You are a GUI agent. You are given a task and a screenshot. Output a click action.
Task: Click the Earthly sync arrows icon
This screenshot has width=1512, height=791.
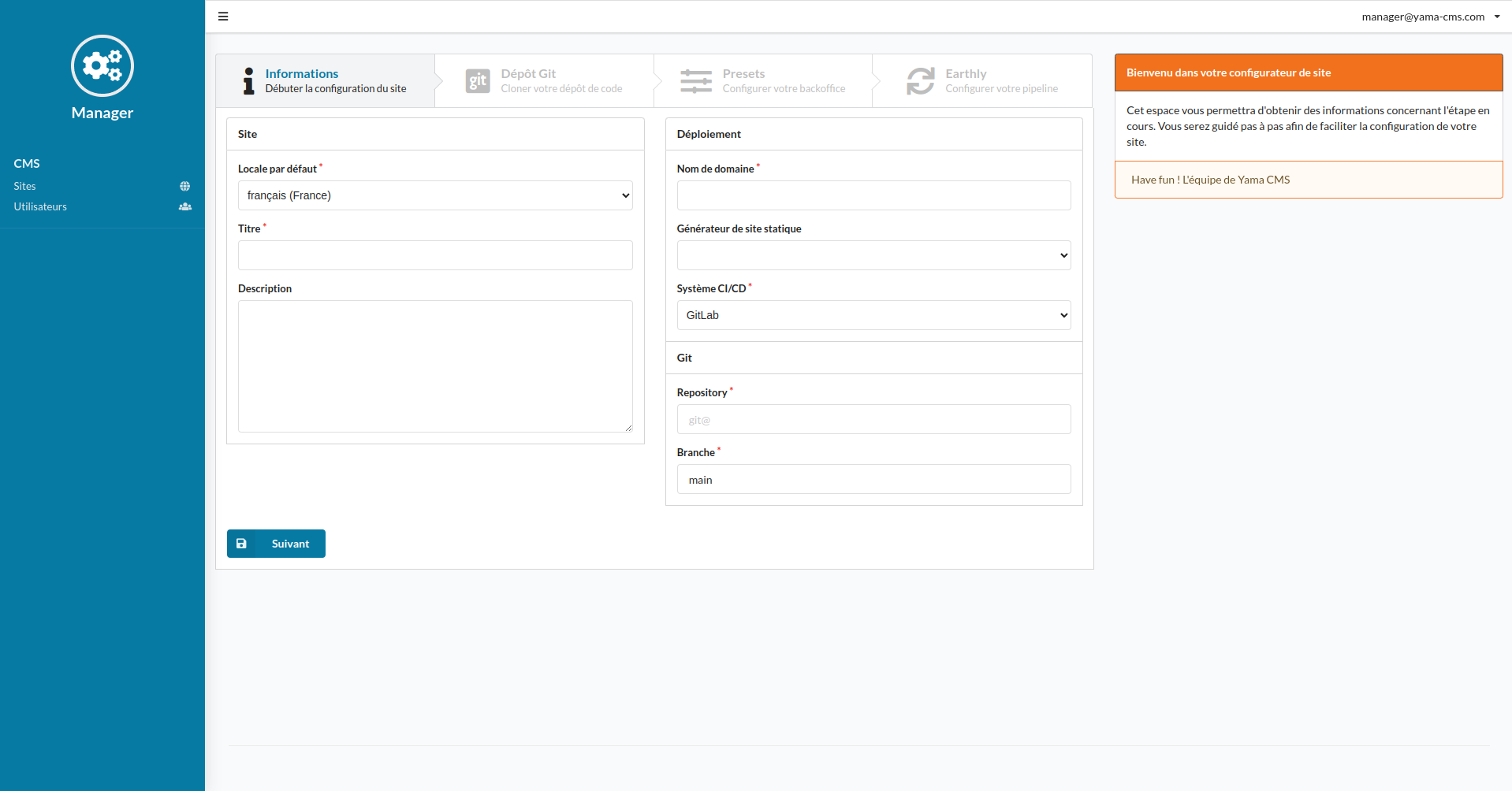(920, 80)
